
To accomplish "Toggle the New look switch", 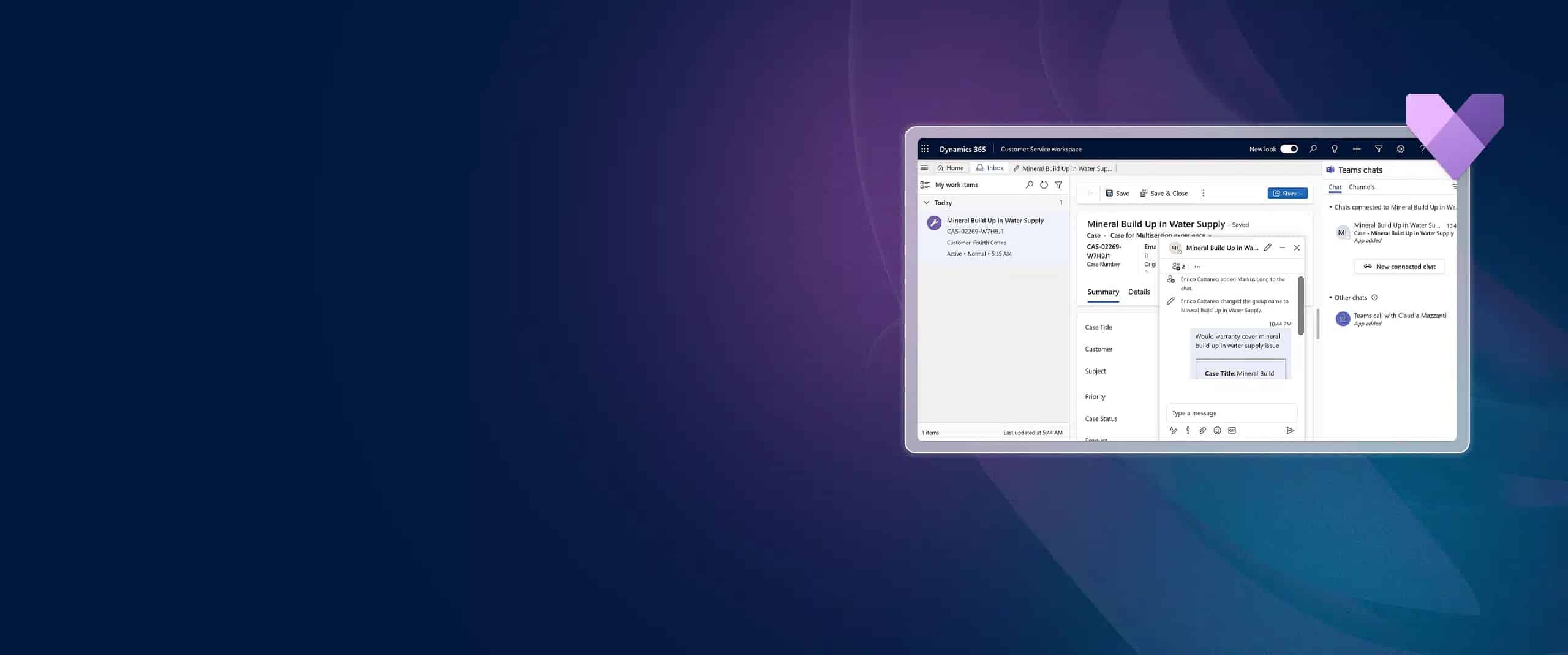I will (x=1289, y=148).
